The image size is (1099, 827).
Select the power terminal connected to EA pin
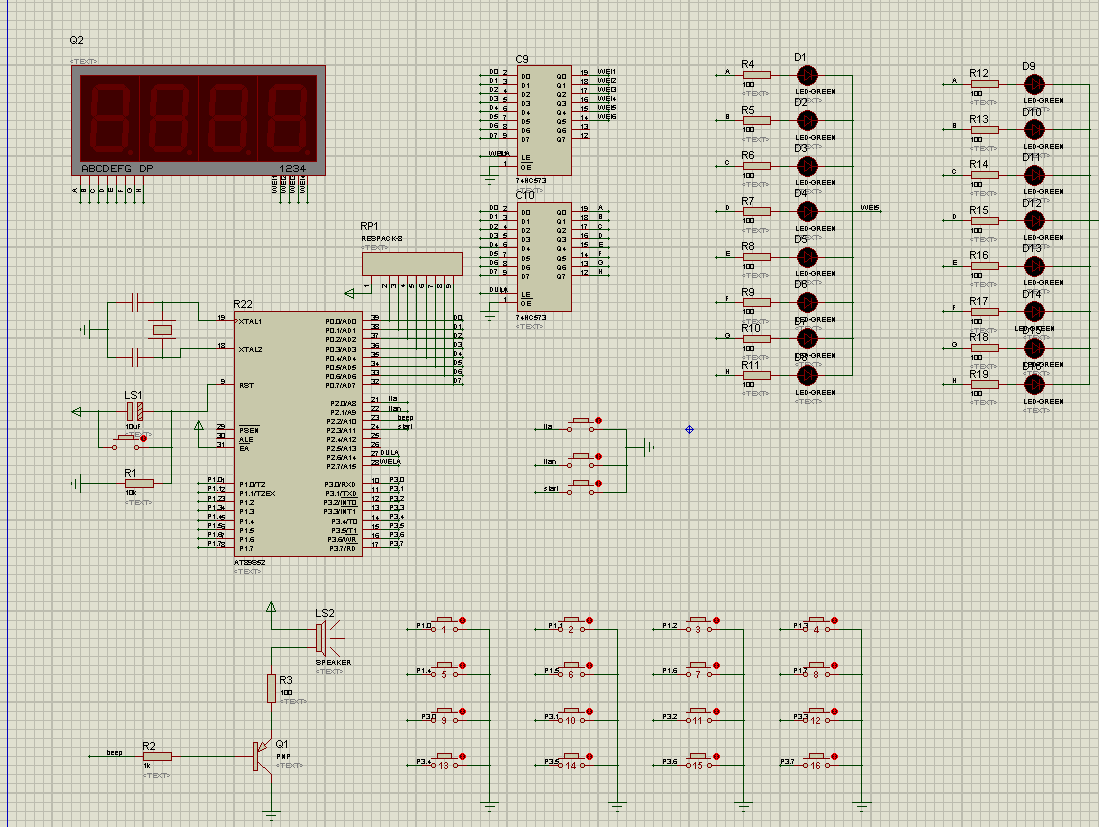tap(198, 425)
